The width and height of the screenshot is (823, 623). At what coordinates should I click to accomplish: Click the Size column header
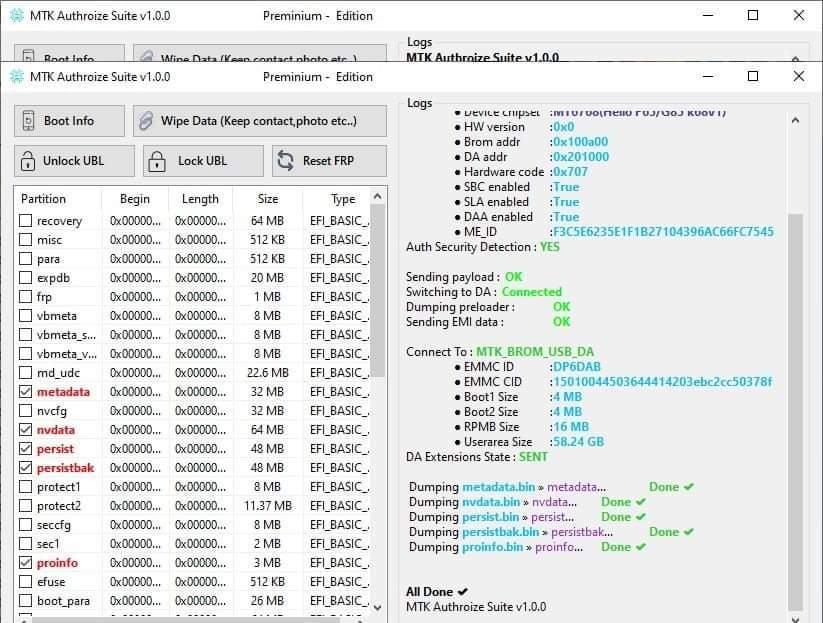point(268,199)
